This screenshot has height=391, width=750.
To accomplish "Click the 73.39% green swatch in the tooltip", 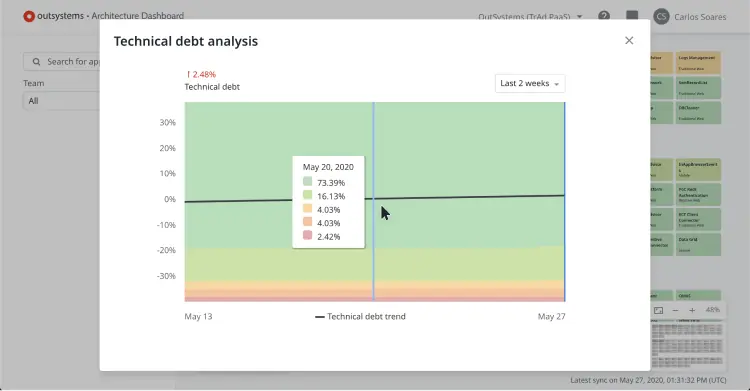I will [x=308, y=181].
